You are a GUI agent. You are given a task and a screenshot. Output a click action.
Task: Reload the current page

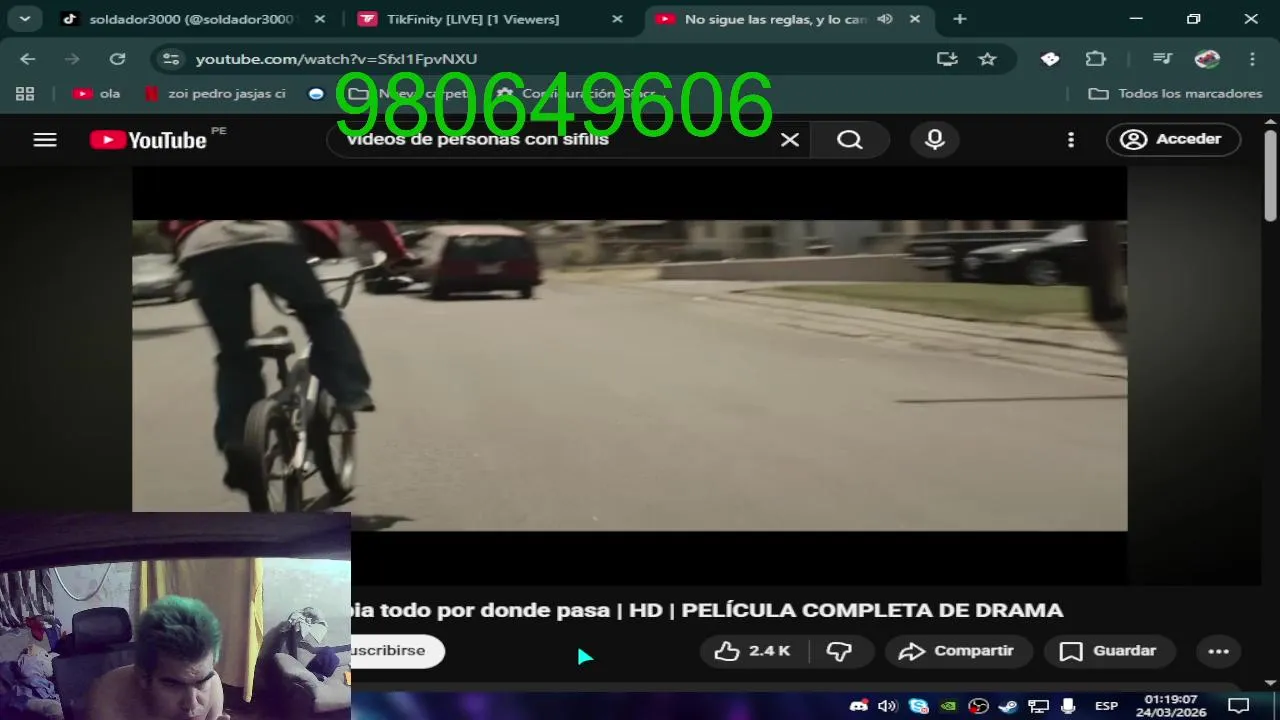[x=117, y=59]
